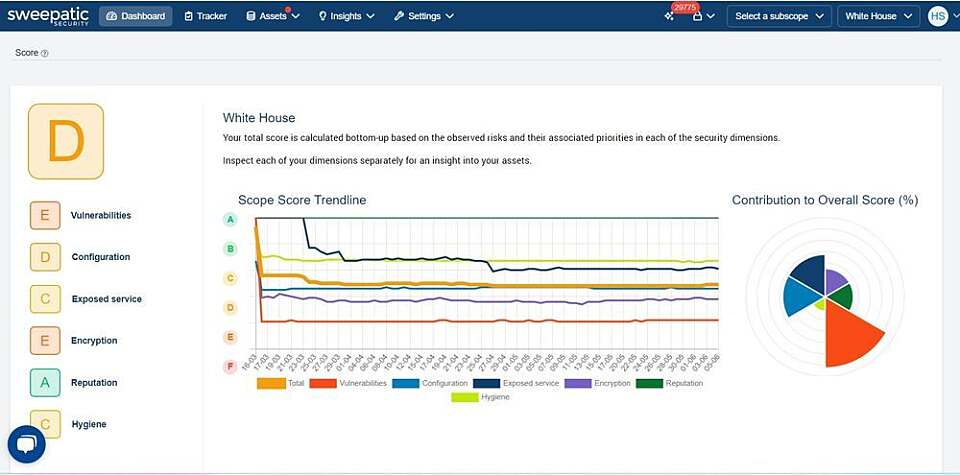
Task: Expand the Insights menu
Action: [346, 17]
